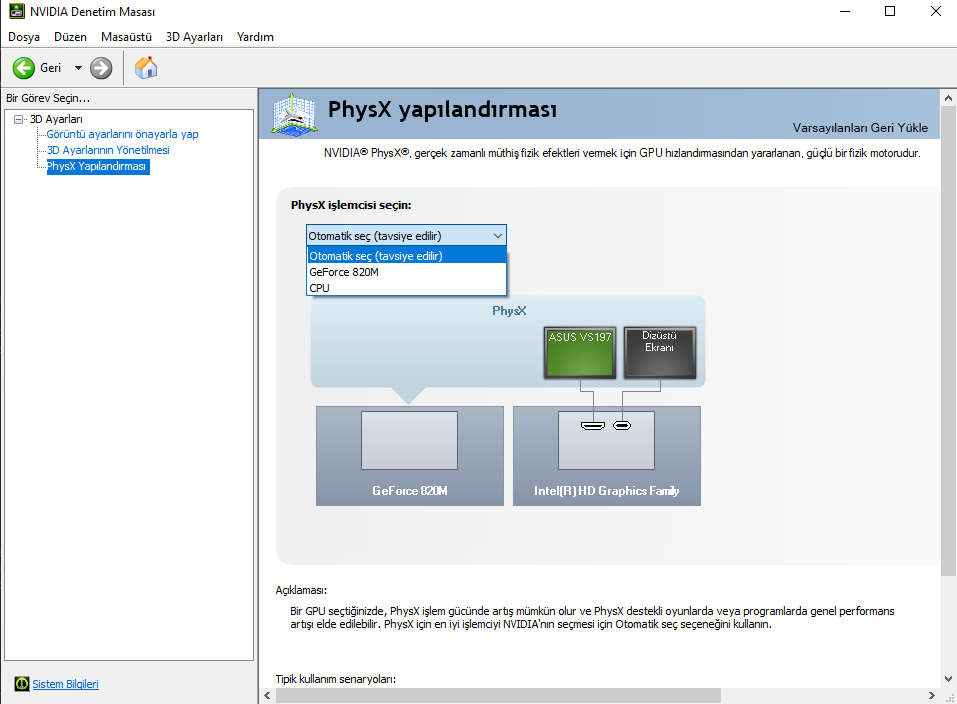Click the Intel(R) HD Graphics Family block
The width and height of the screenshot is (957, 704).
(x=607, y=455)
